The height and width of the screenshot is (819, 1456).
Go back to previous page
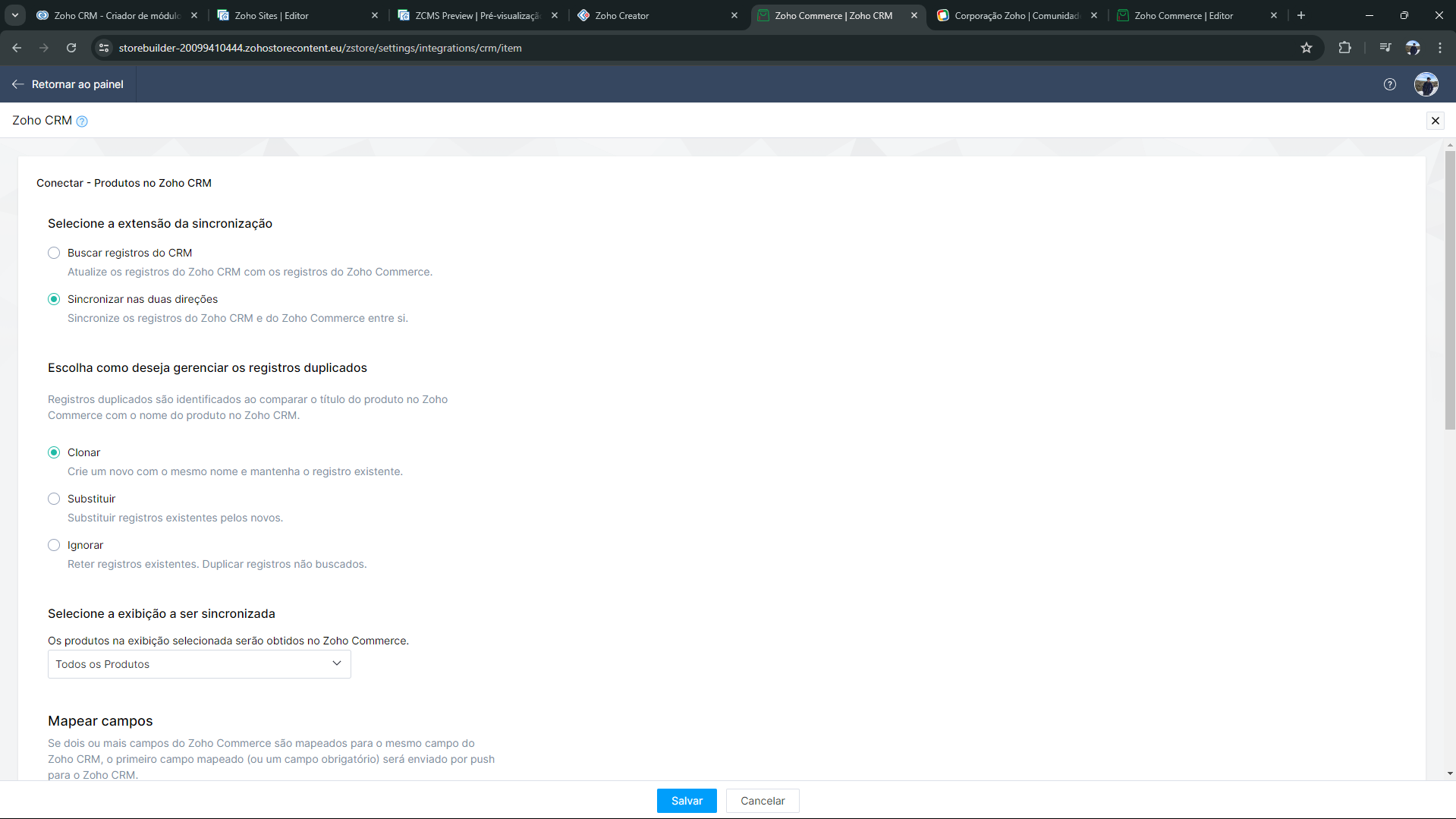coord(17,48)
